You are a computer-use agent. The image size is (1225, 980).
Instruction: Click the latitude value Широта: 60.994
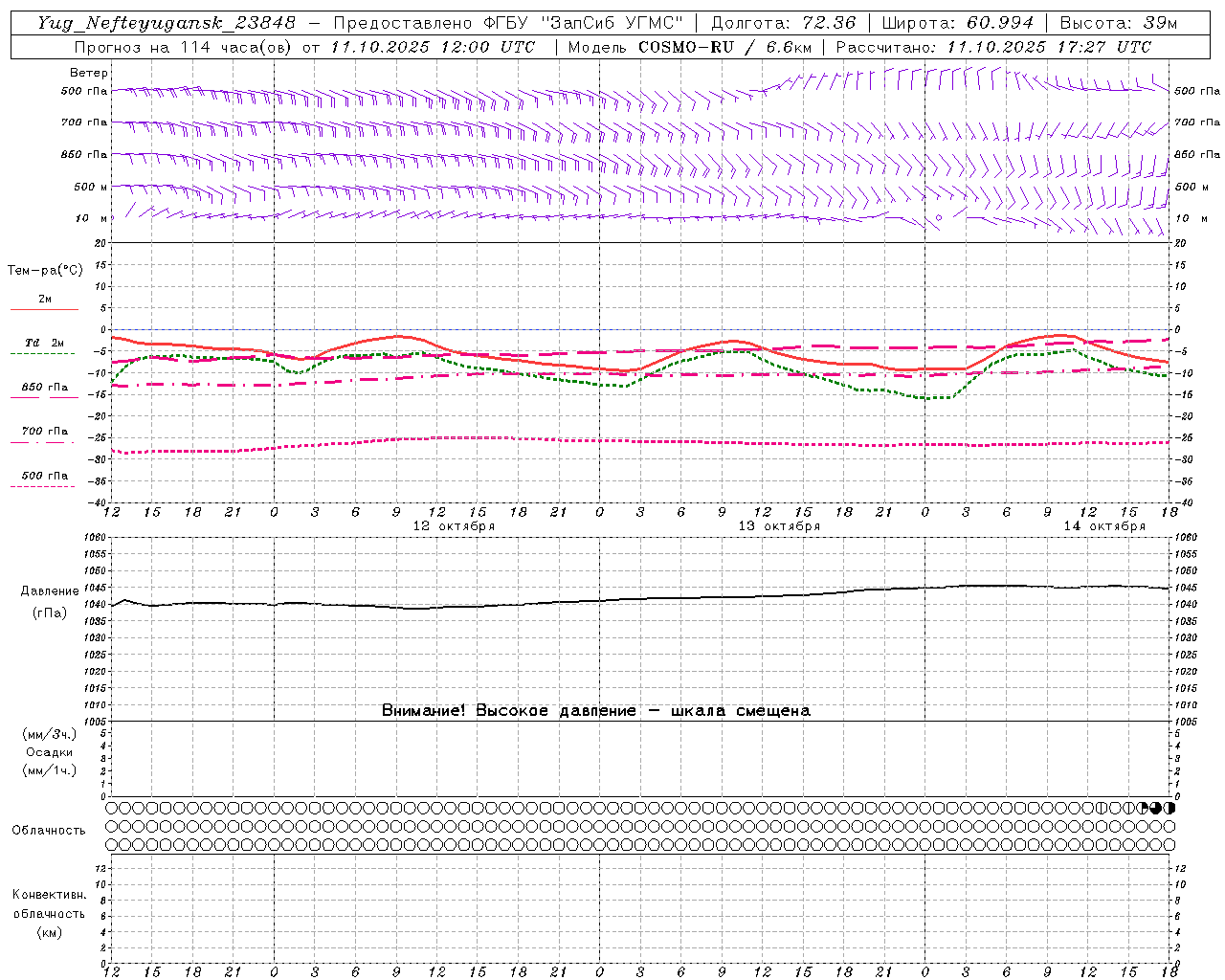tap(957, 23)
